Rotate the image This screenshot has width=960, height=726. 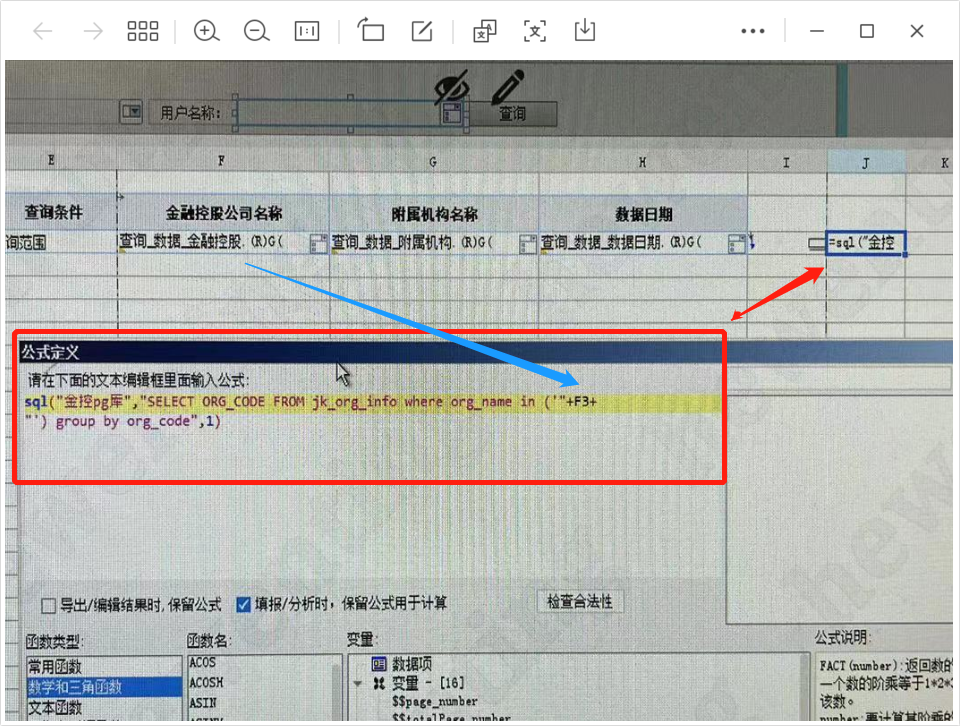(x=371, y=30)
